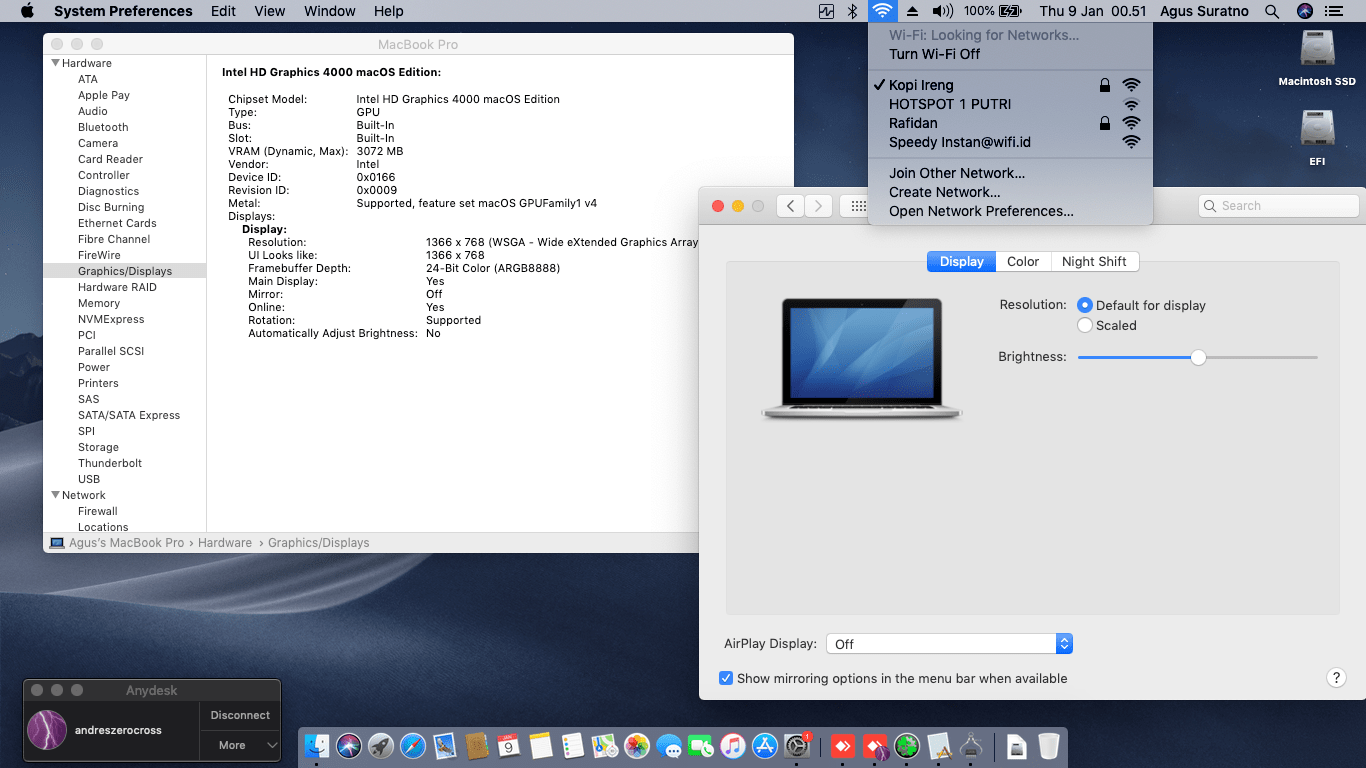1366x768 pixels.
Task: Click the System Preferences search field
Action: 1278,206
